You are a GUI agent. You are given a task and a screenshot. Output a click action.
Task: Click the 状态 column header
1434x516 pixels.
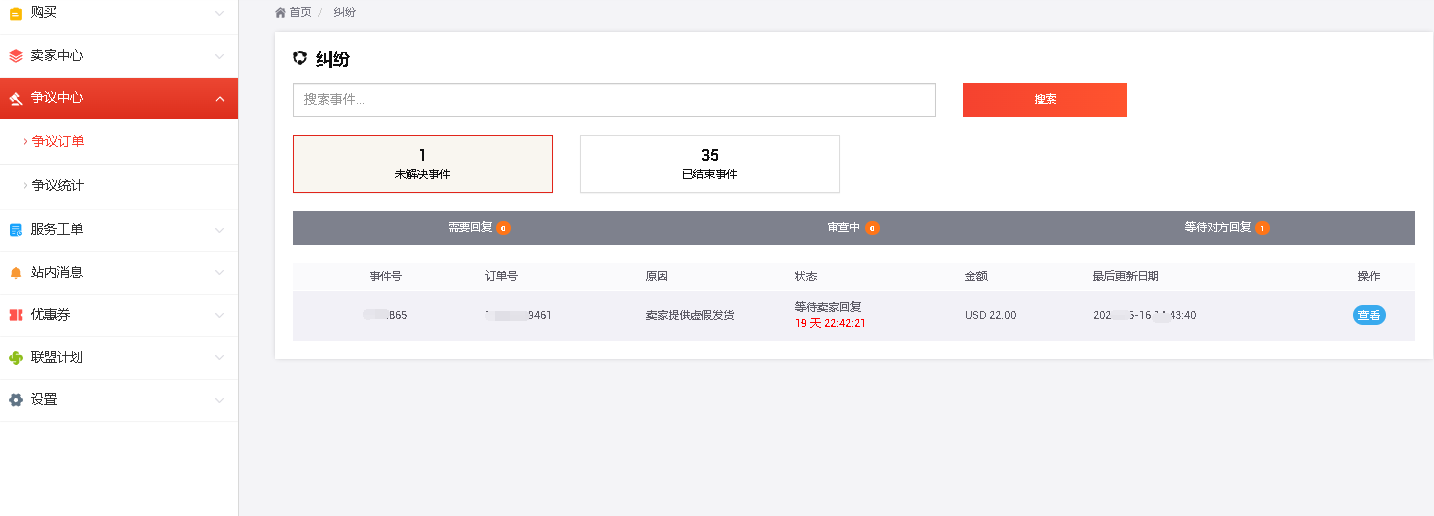coord(806,276)
